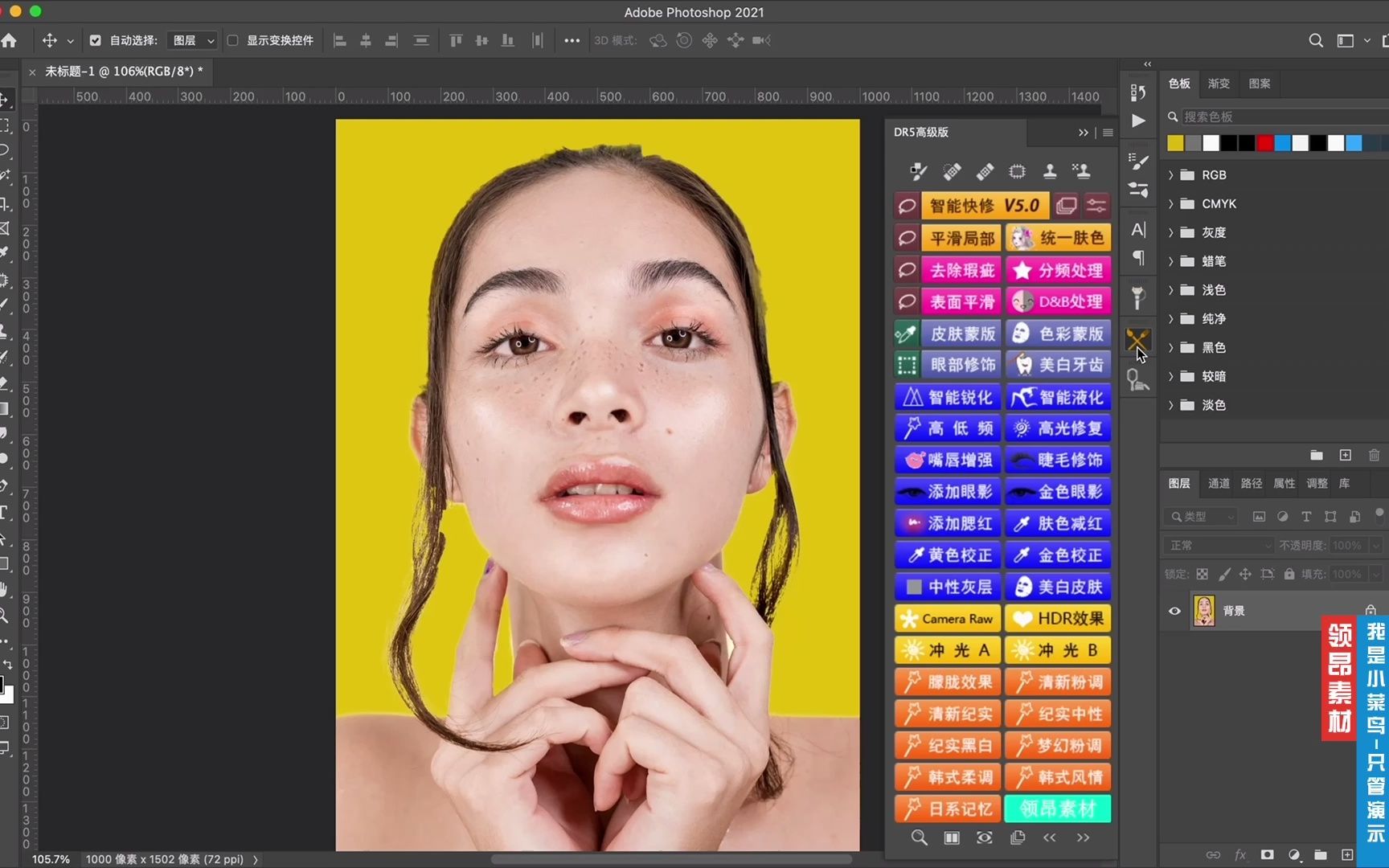Click the Home icon in the options bar
The image size is (1389, 868).
(10, 40)
